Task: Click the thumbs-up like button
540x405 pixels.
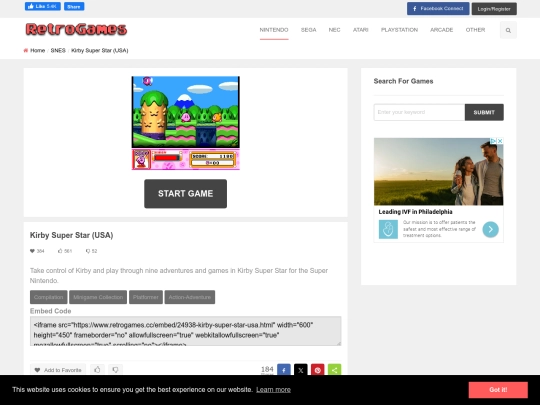Action: coord(97,370)
